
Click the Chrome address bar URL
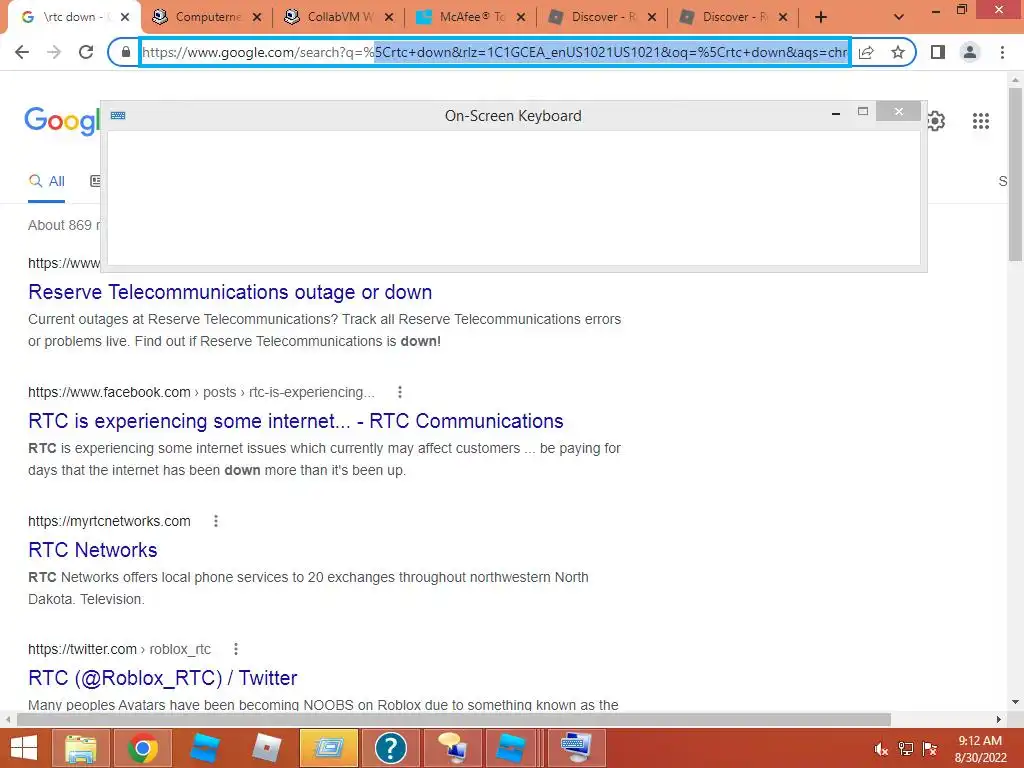click(x=494, y=52)
